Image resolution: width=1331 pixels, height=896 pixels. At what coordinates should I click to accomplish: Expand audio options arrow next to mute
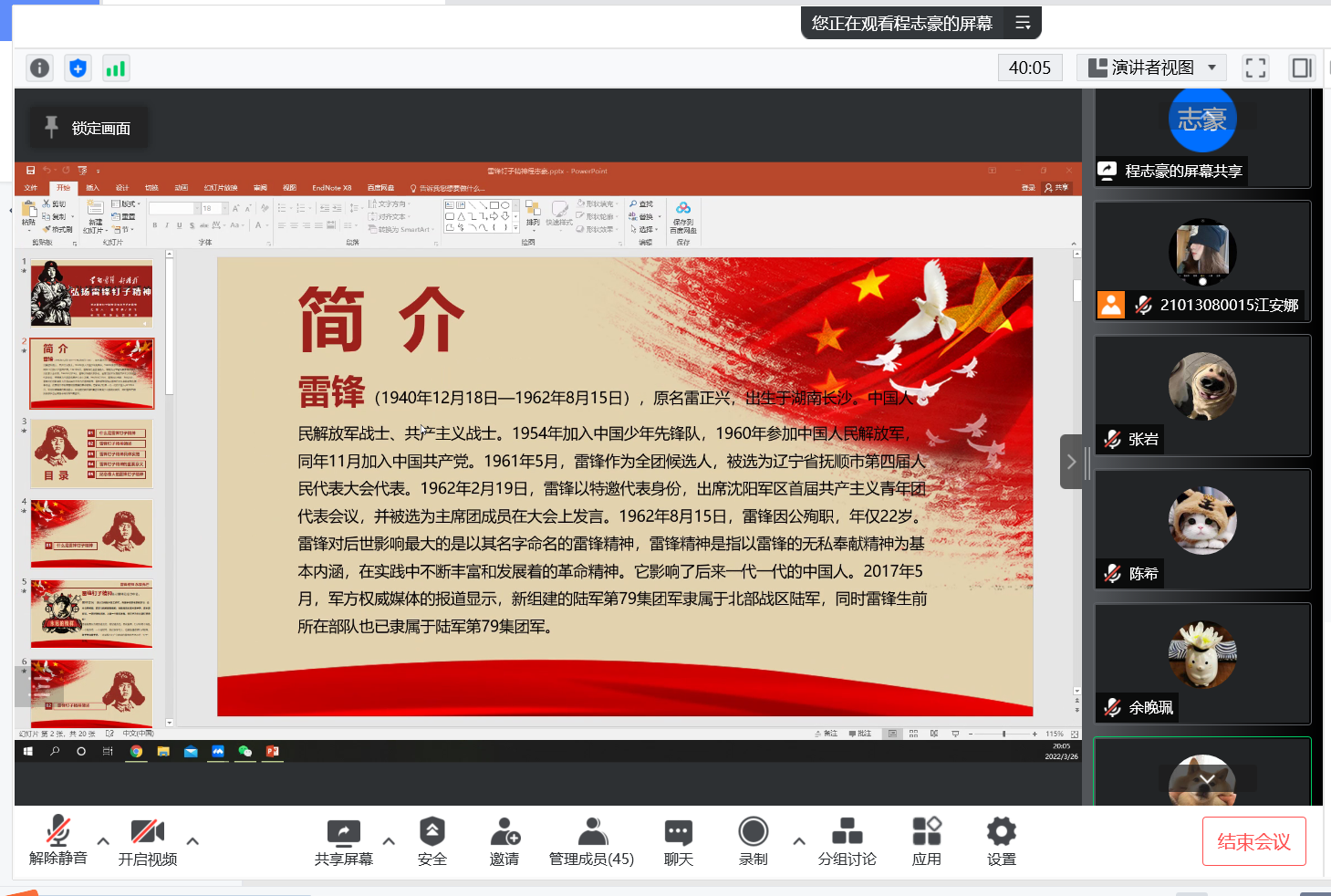(103, 841)
